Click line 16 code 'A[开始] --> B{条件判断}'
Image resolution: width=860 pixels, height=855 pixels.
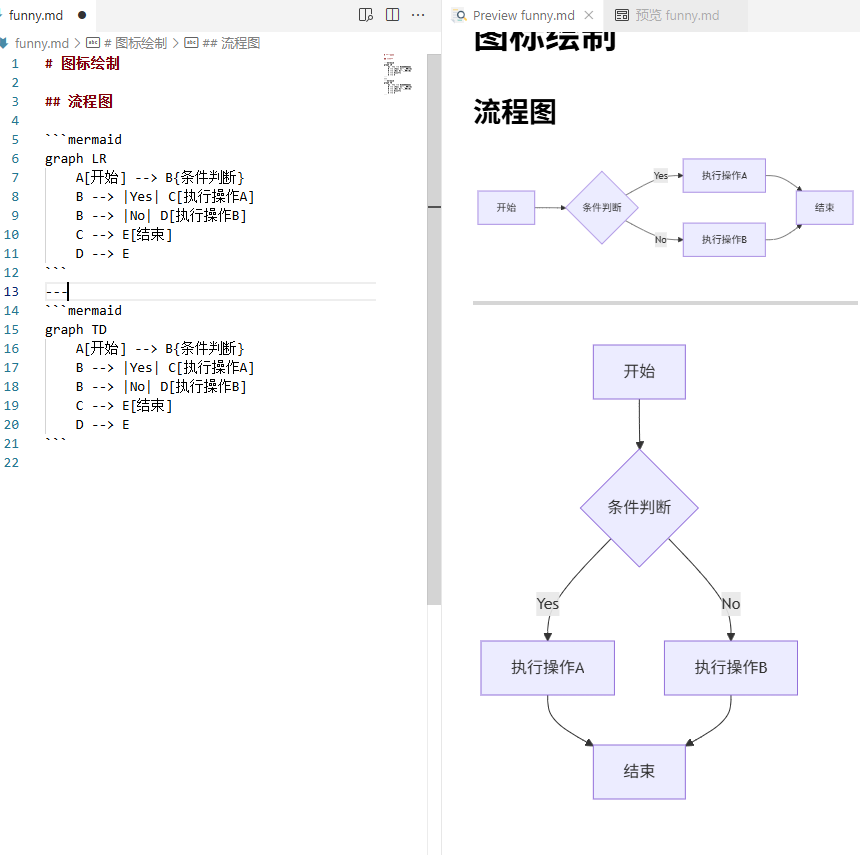click(160, 349)
